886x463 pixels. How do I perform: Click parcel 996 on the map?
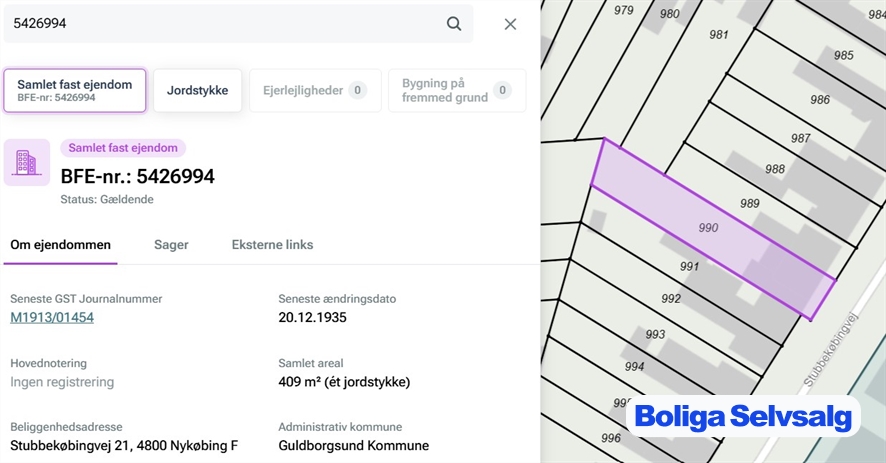pyautogui.click(x=611, y=438)
